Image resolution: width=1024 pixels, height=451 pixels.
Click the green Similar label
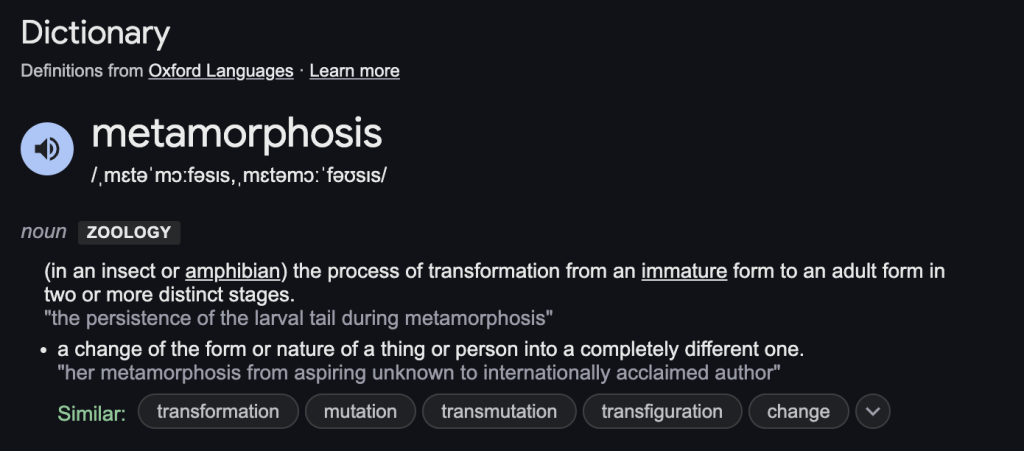coord(92,412)
